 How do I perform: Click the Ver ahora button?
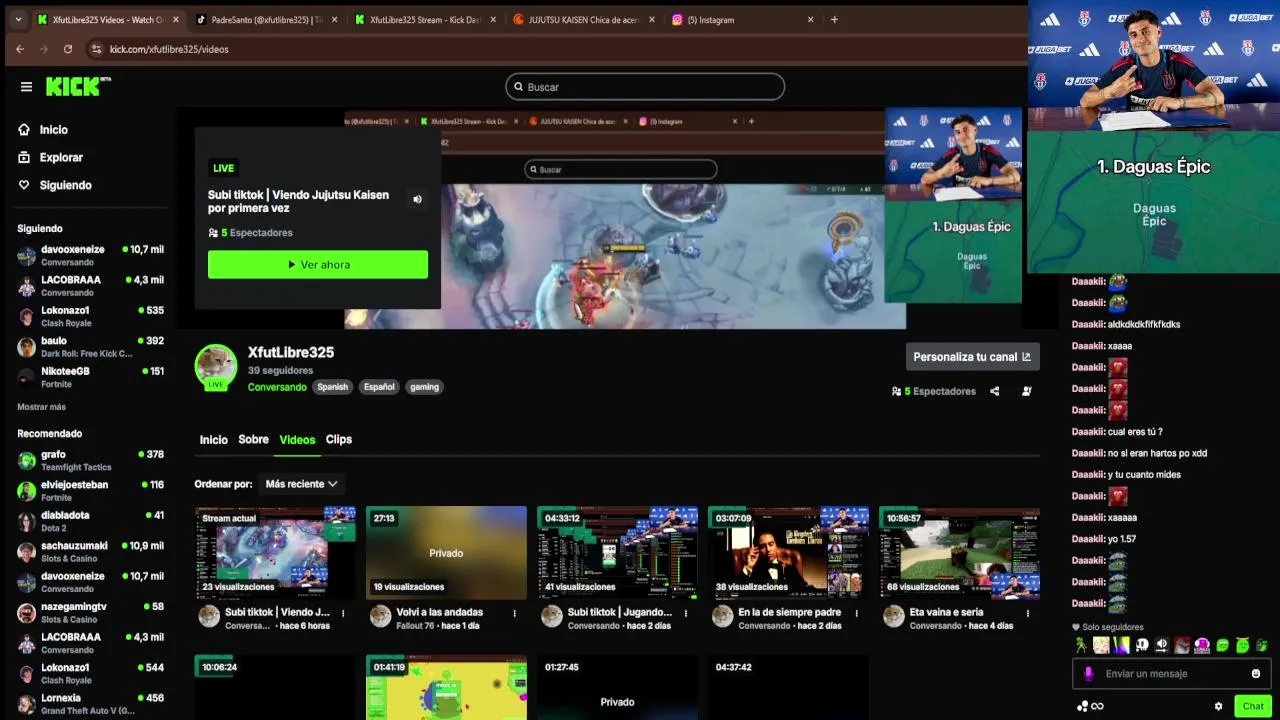pos(318,264)
